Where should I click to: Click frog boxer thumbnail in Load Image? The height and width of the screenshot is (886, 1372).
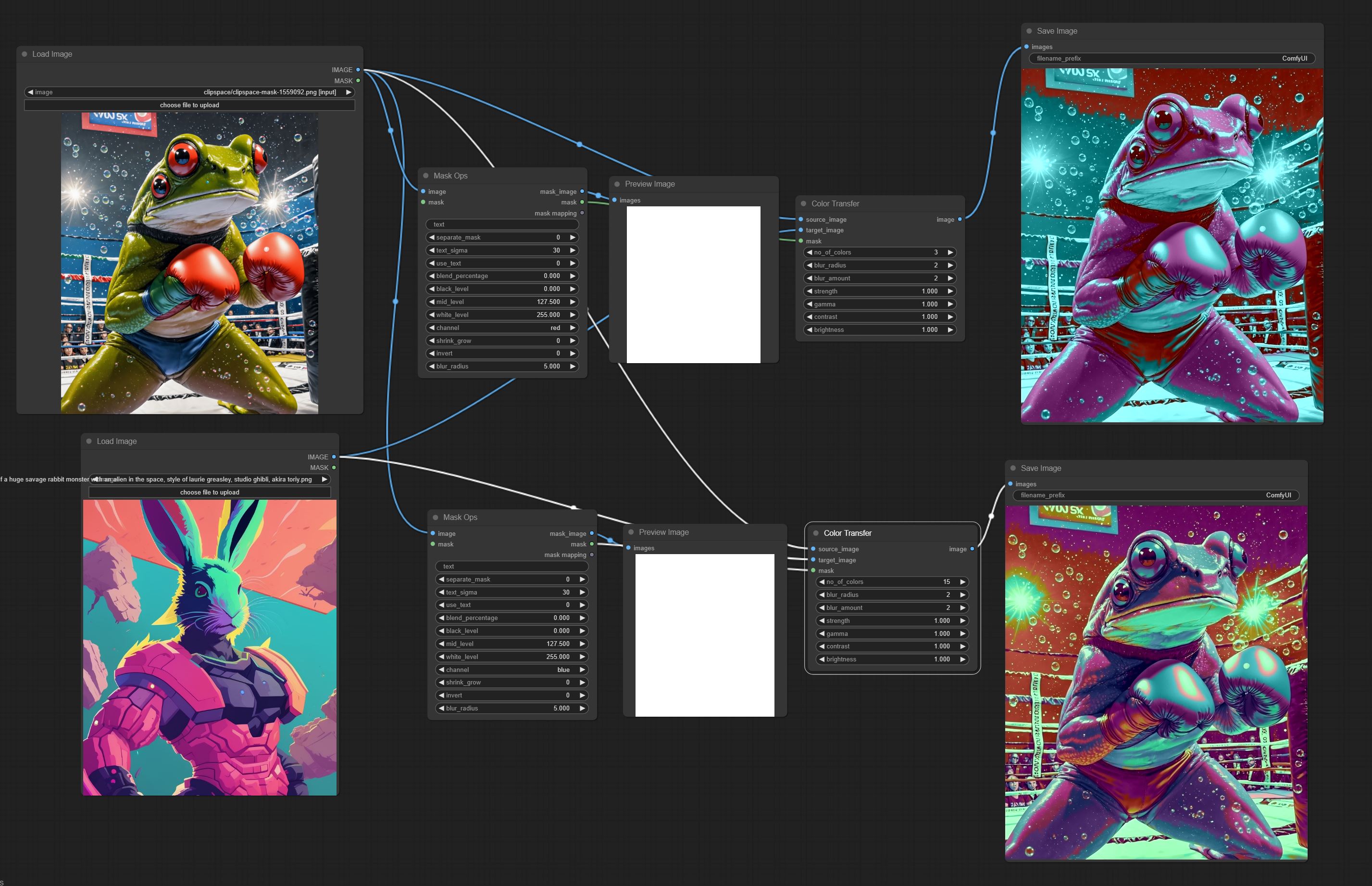tap(189, 263)
